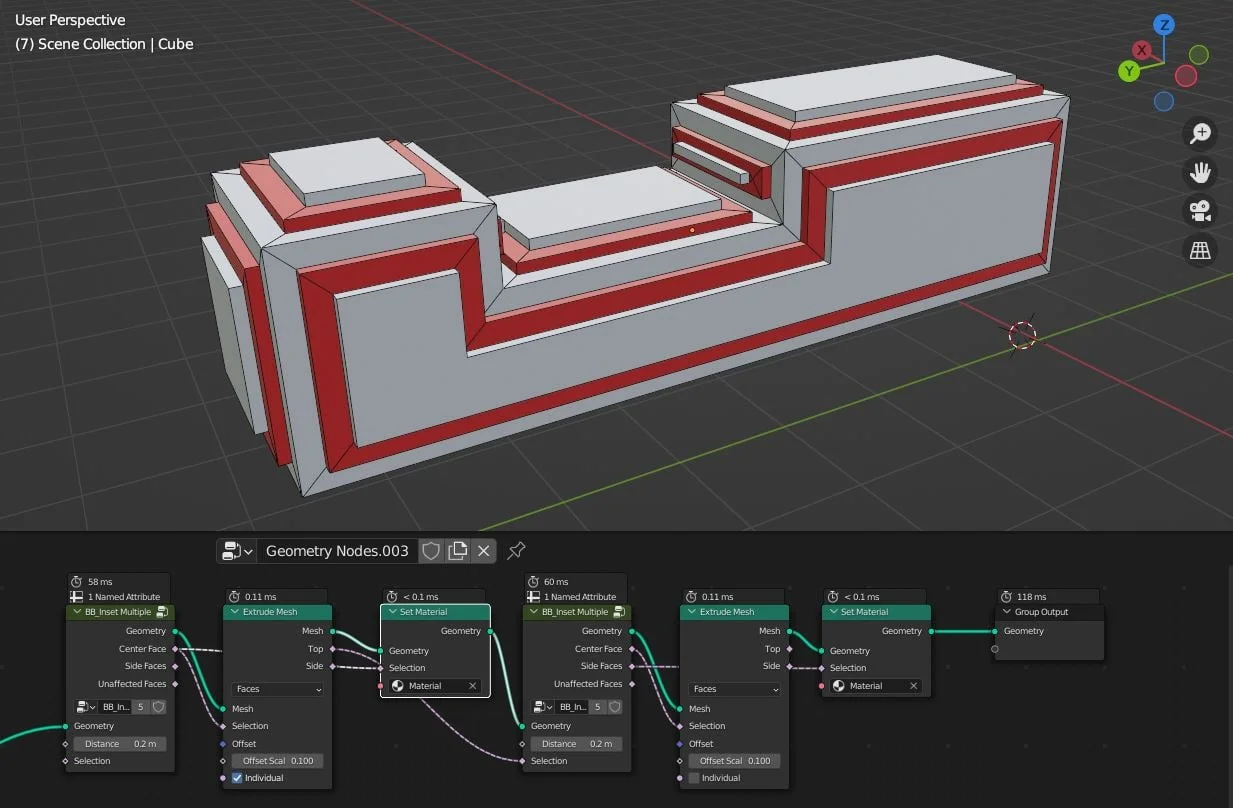Activate the hand Move View icon
1233x808 pixels.
(x=1200, y=172)
